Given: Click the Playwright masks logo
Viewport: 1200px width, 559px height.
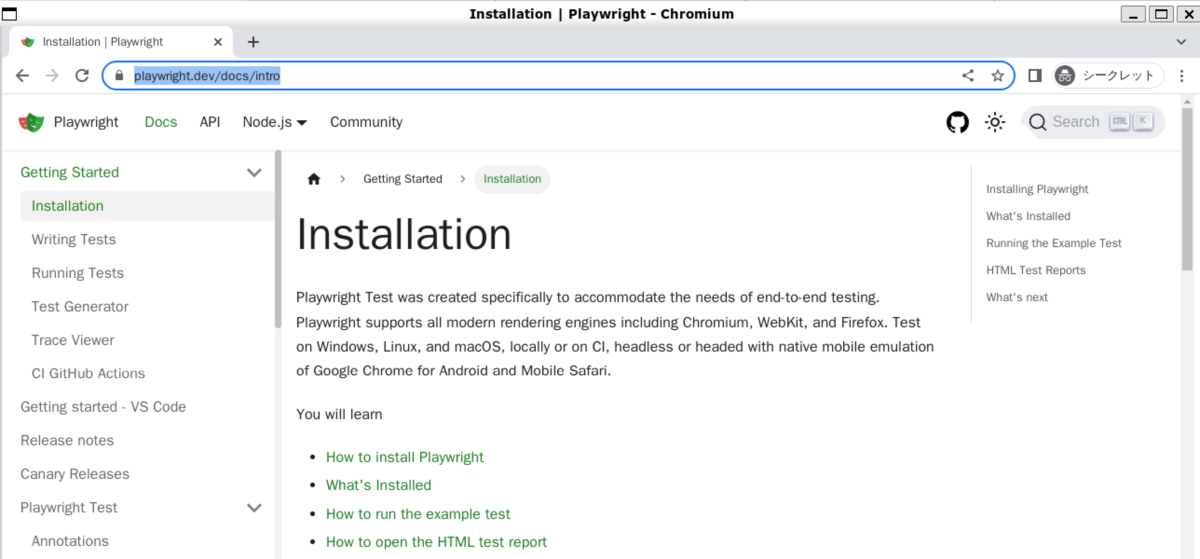Looking at the screenshot, I should [x=32, y=122].
